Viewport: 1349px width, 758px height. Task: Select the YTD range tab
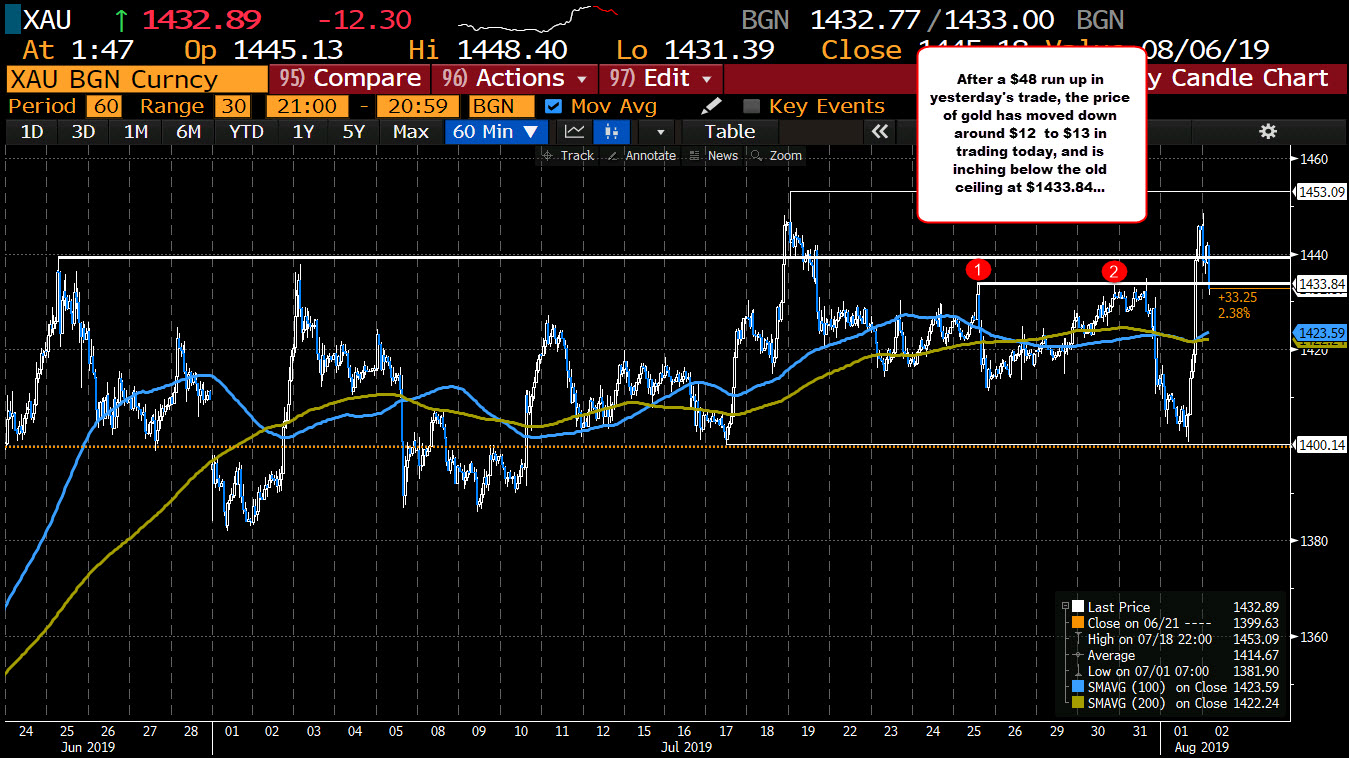point(246,131)
